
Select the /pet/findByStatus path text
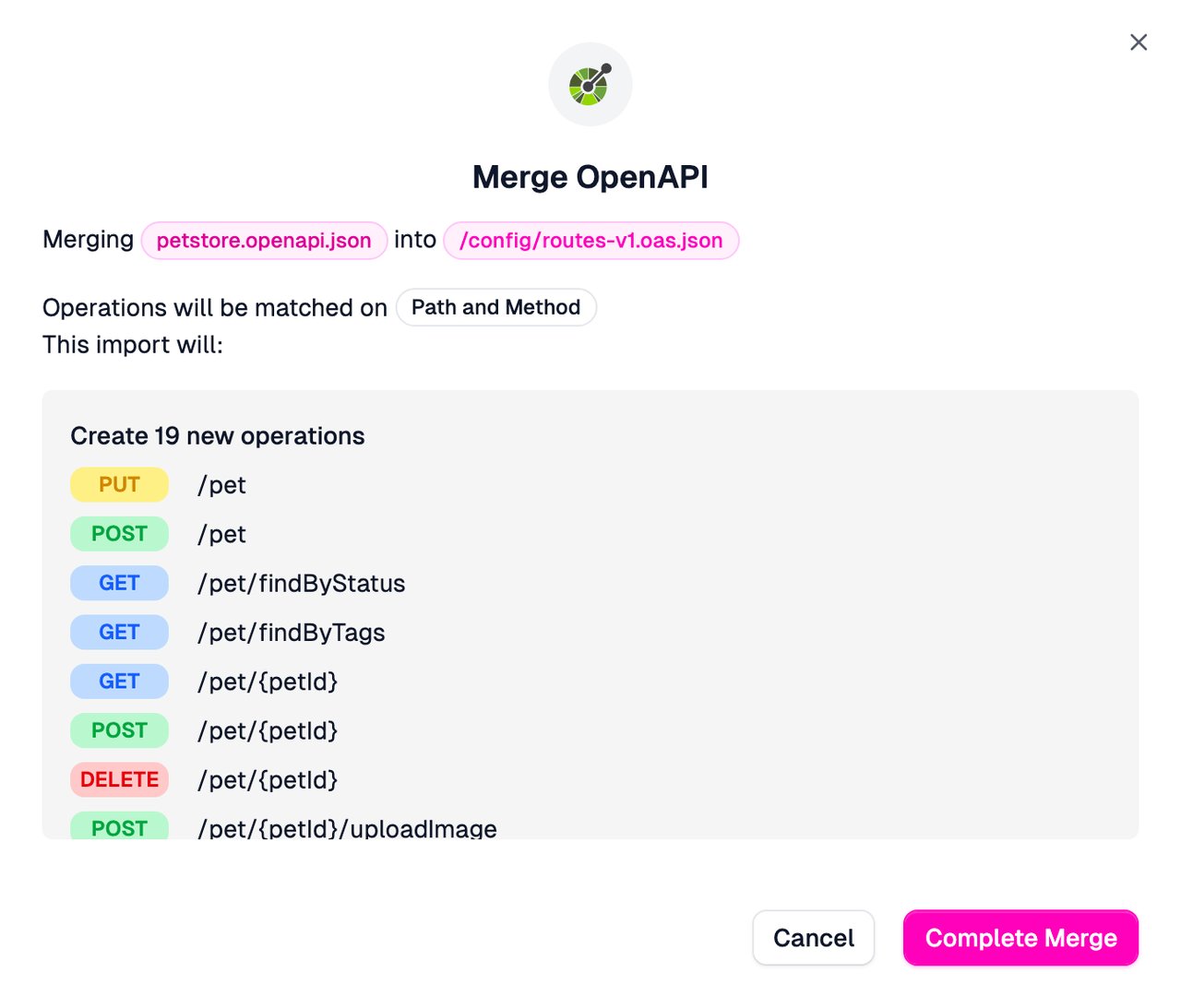coord(302,584)
